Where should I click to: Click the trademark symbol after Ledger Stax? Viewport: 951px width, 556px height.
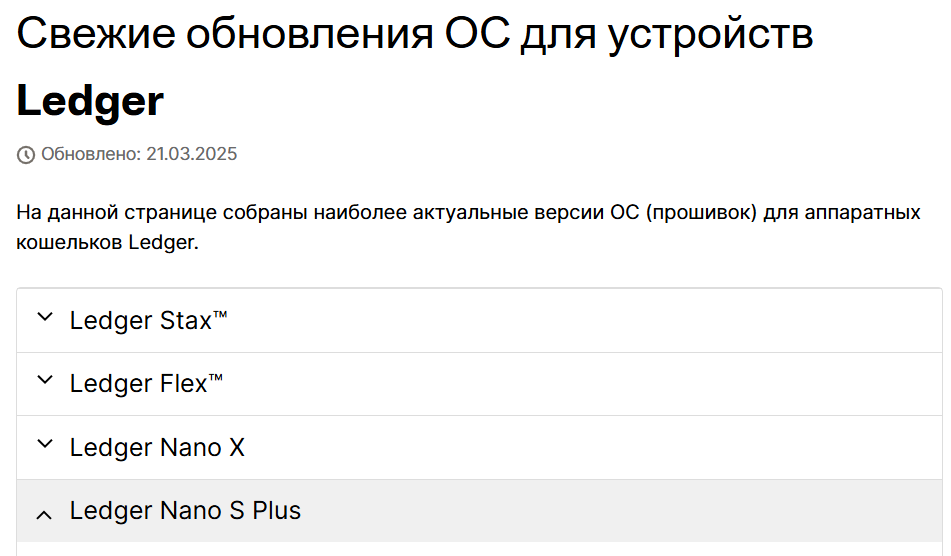click(x=220, y=315)
